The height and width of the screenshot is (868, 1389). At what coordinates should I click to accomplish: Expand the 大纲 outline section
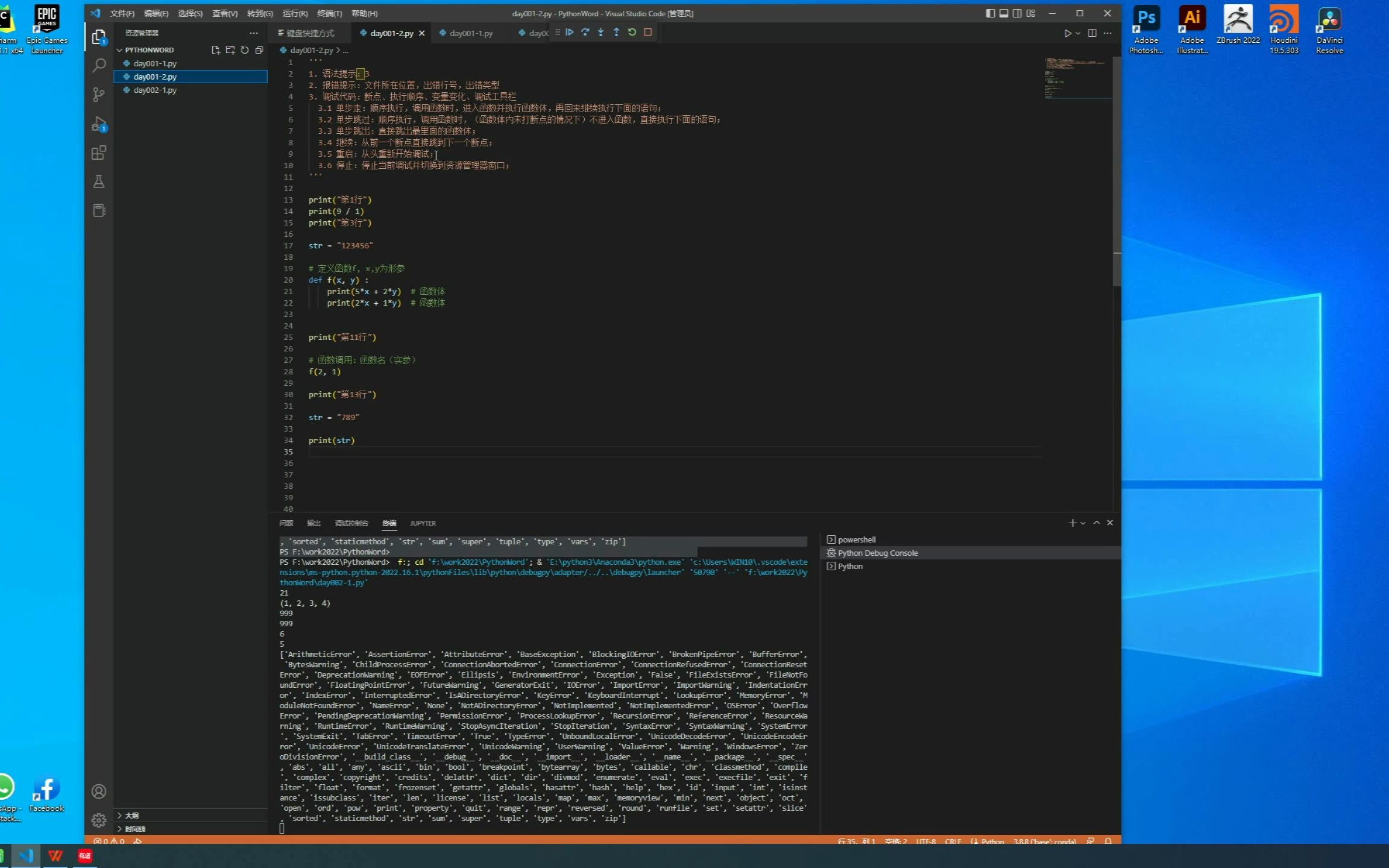pyautogui.click(x=131, y=815)
